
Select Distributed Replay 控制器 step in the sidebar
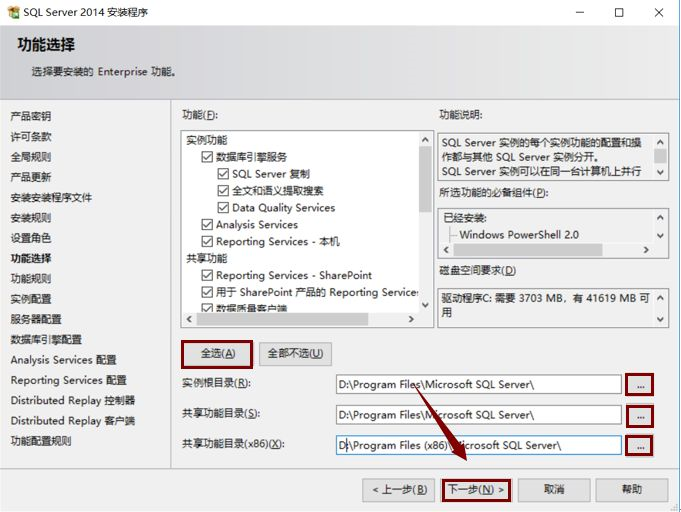click(73, 400)
